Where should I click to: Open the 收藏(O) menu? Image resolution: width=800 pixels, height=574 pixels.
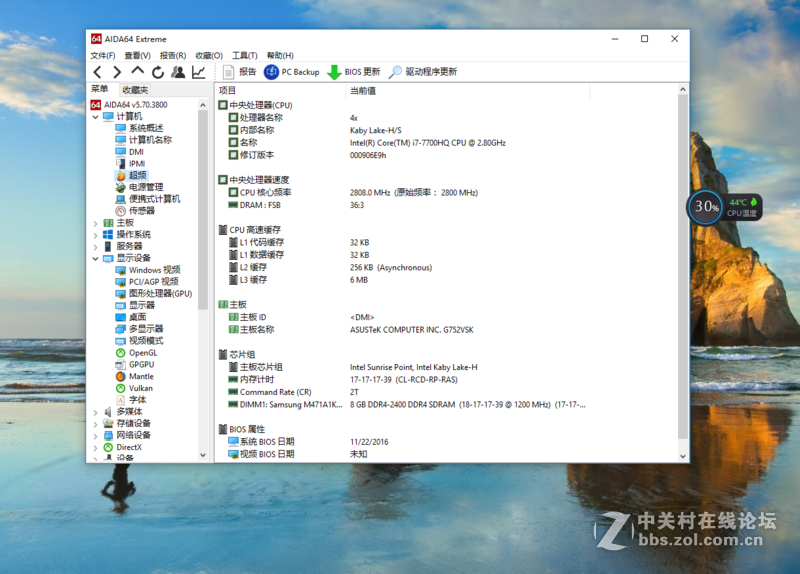click(x=209, y=56)
